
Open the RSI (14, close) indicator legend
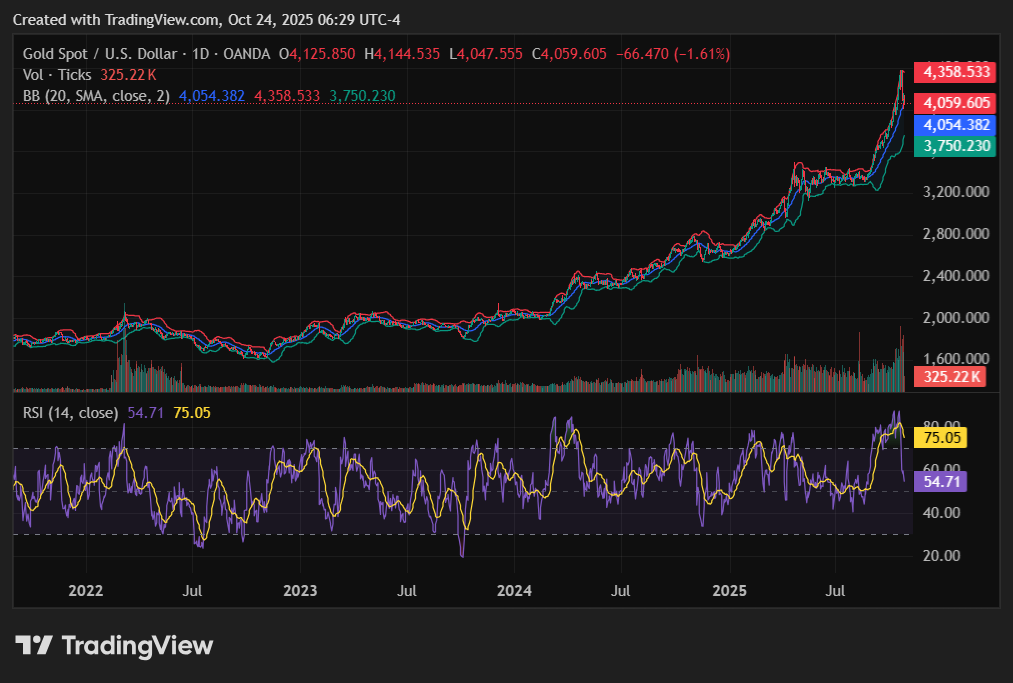click(70, 412)
